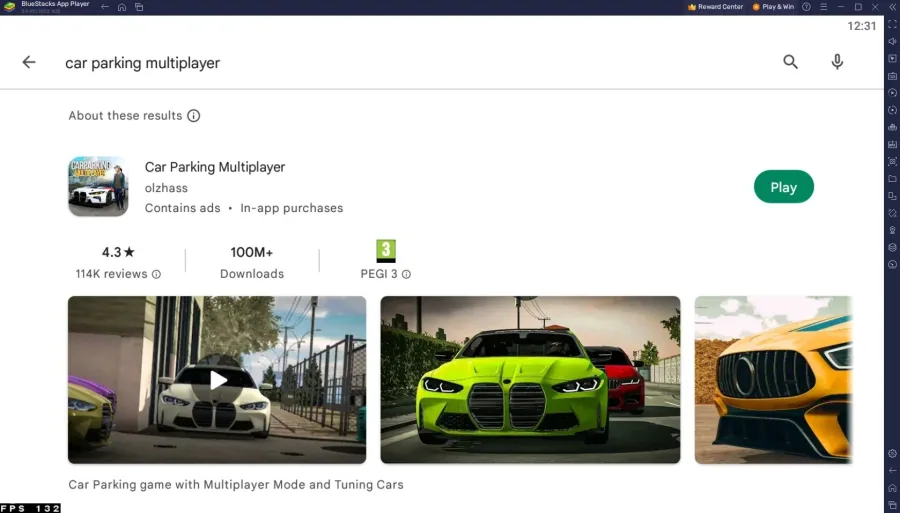Open the BlueStacks help question icon
Image resolution: width=900 pixels, height=513 pixels.
coord(806,7)
